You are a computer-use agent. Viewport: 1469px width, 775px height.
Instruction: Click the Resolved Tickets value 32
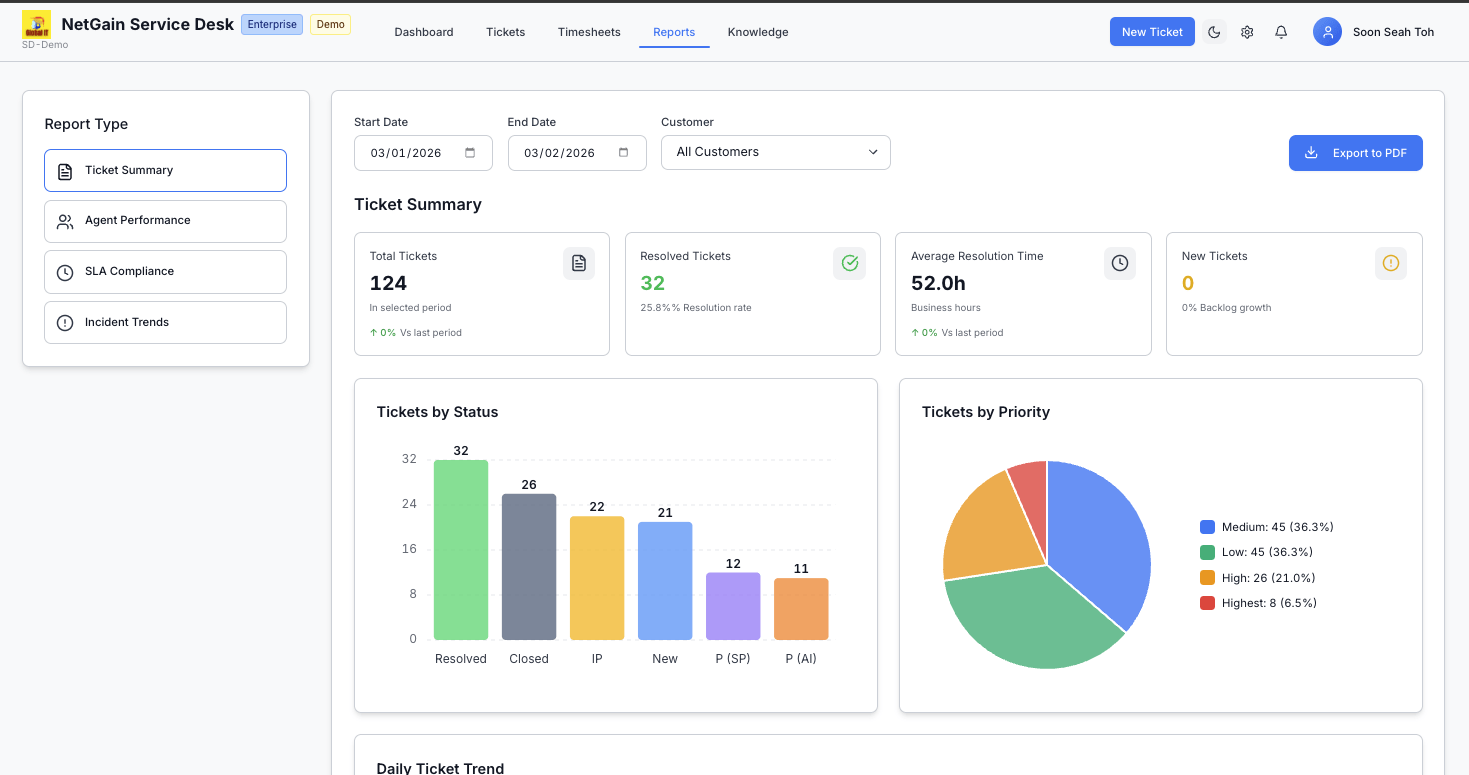click(652, 283)
